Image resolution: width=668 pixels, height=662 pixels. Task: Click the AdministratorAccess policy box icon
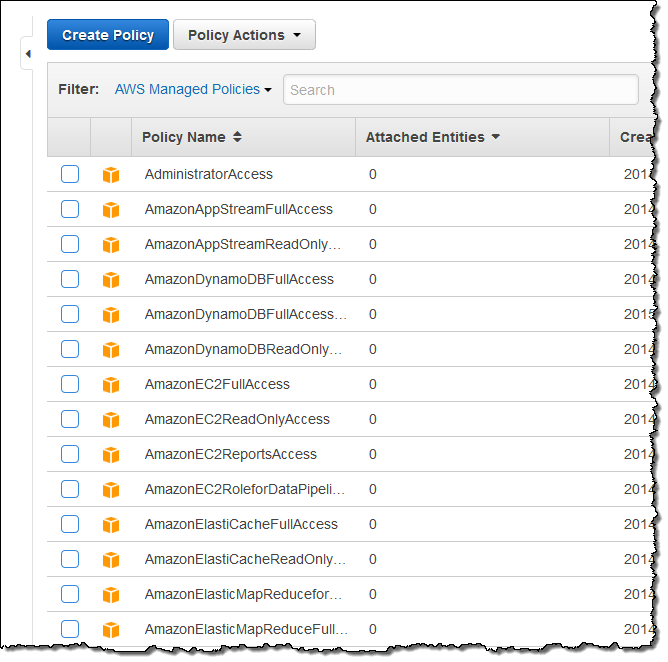(111, 175)
